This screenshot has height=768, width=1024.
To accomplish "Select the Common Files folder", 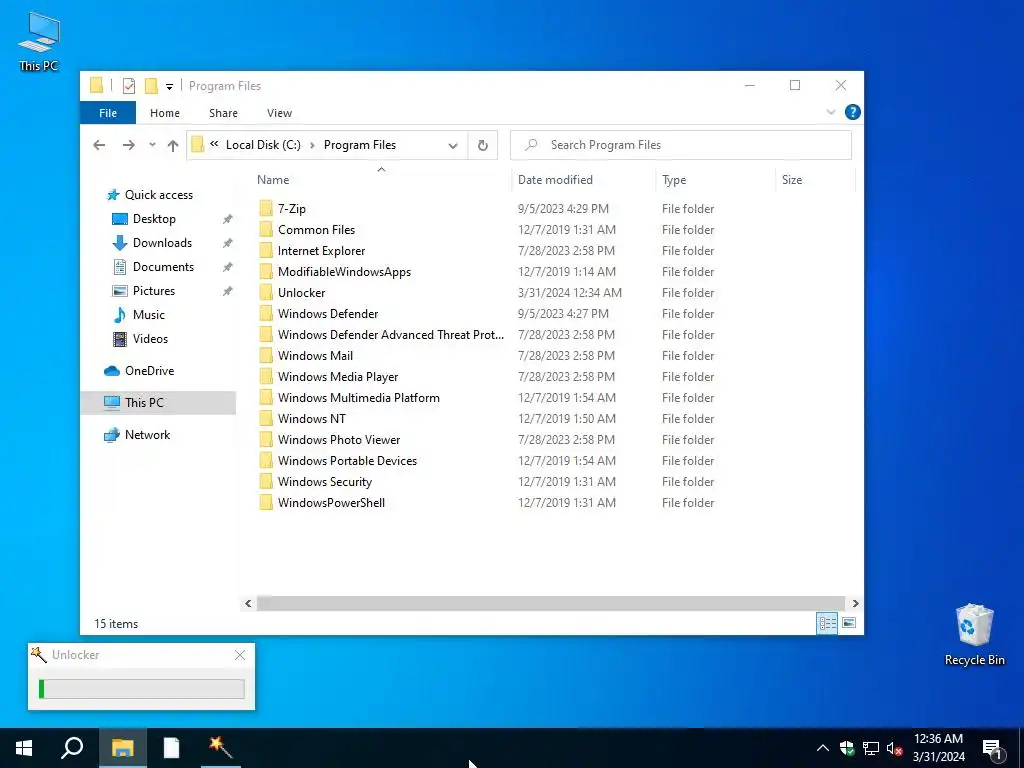I will [316, 230].
